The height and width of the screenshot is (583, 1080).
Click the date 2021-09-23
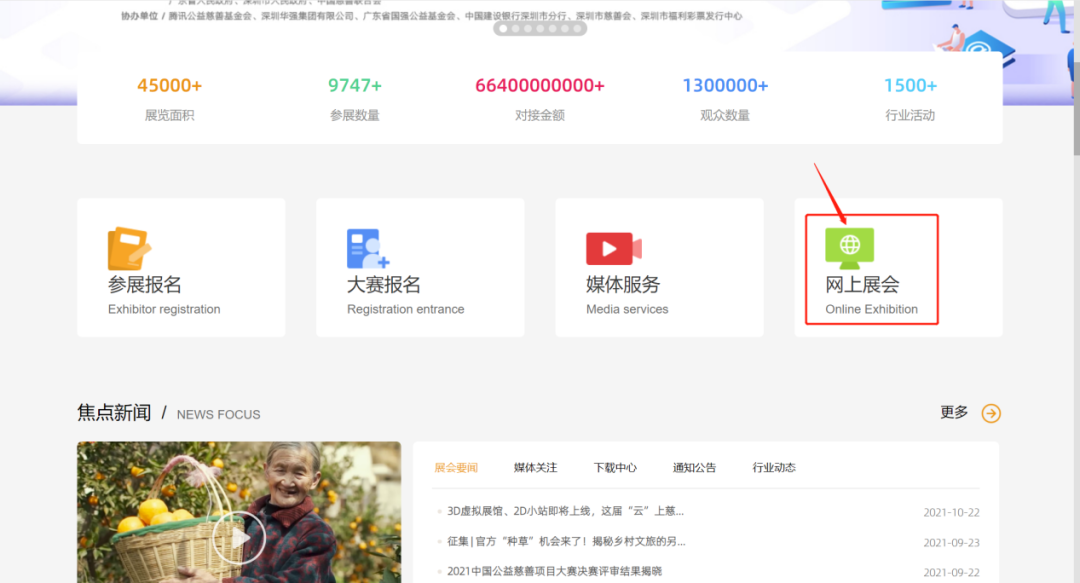pos(951,543)
